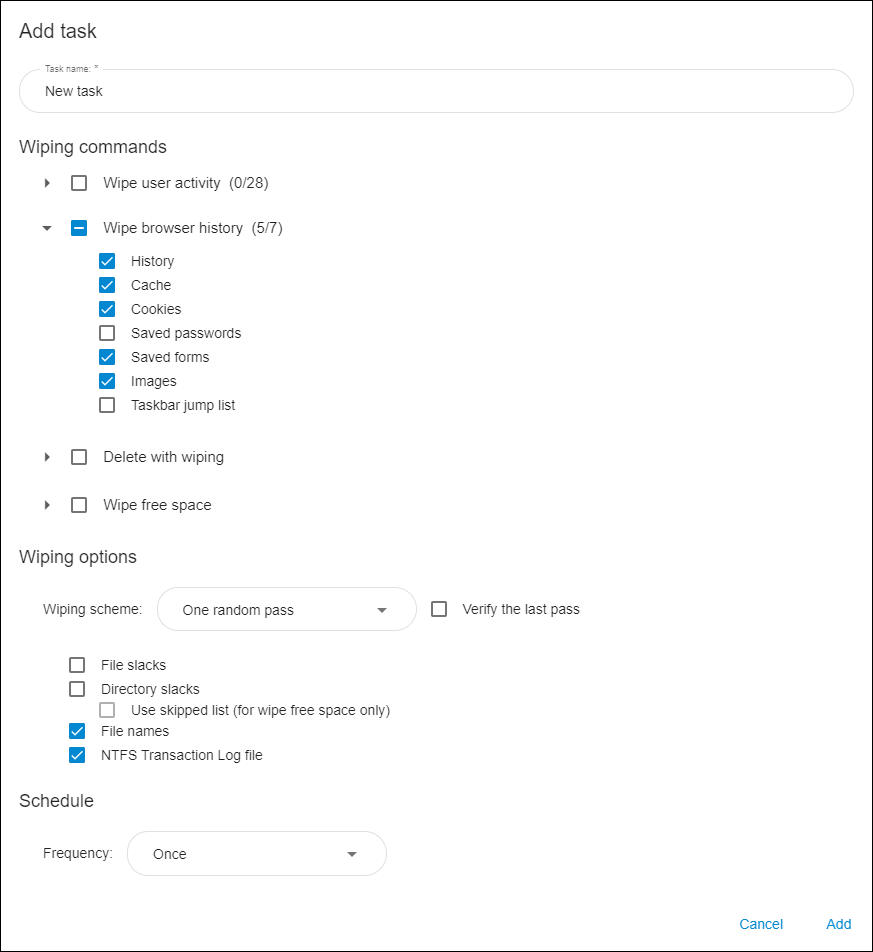
Task: Uncheck the History checkbox
Action: 107,261
